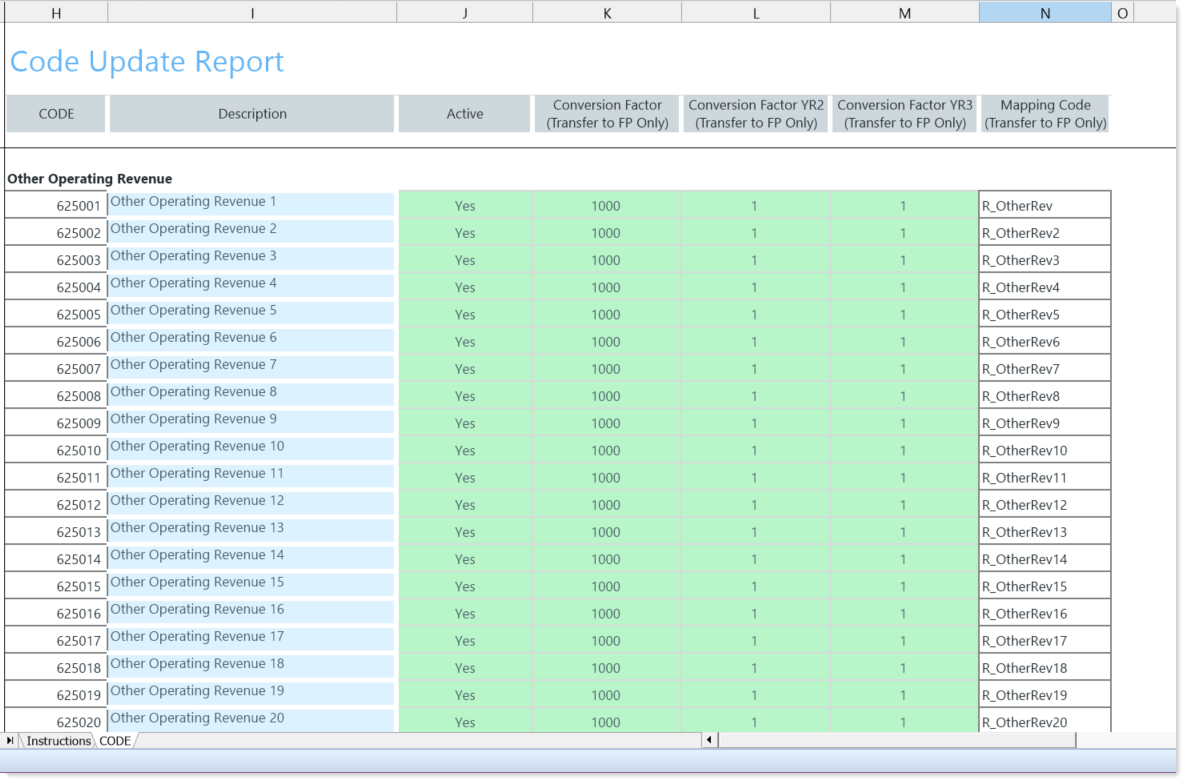The height and width of the screenshot is (783, 1186).
Task: Click Conversion Factor YR3 cell for 625018
Action: (904, 668)
